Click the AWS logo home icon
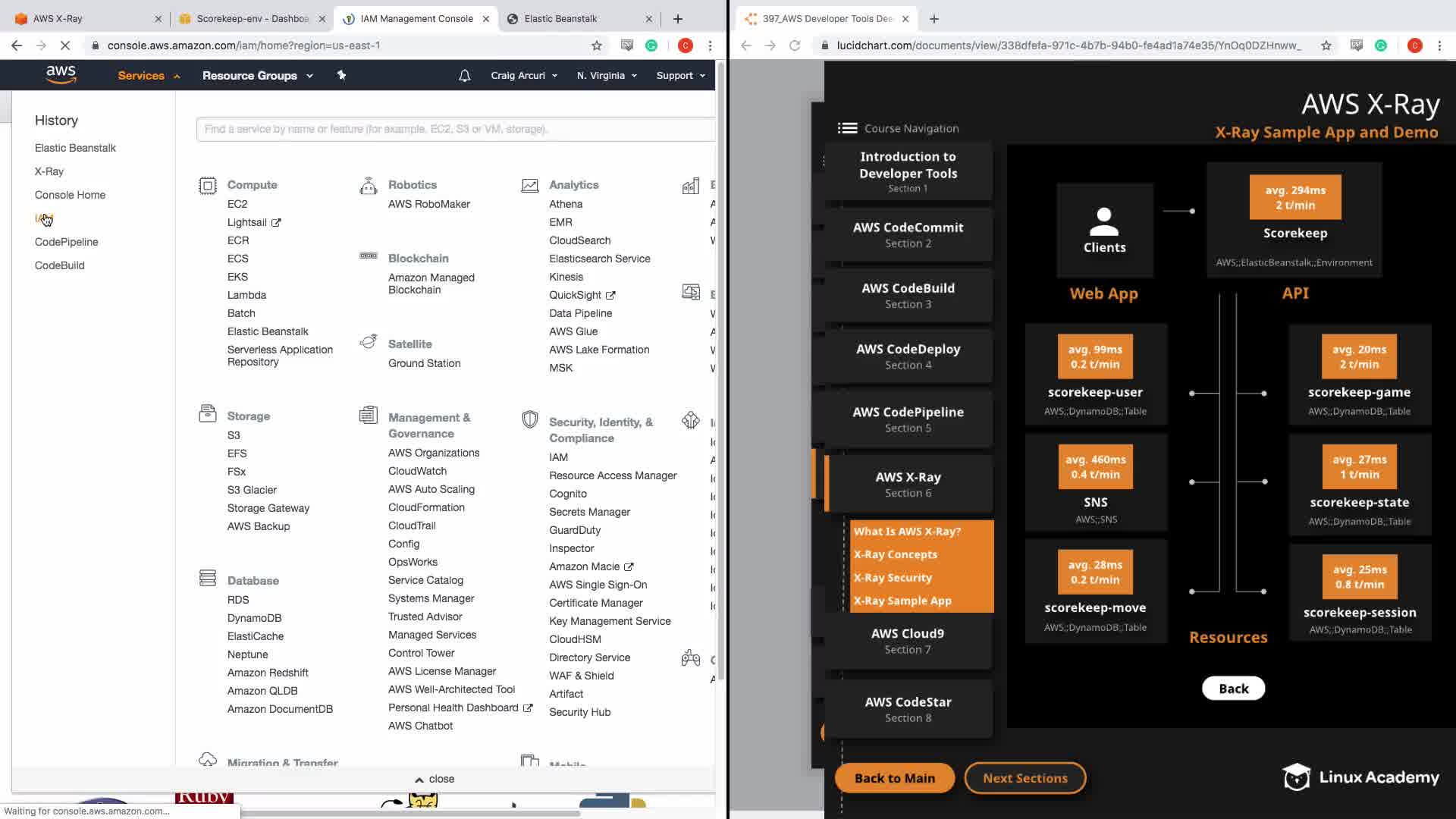The width and height of the screenshot is (1456, 819). point(61,74)
